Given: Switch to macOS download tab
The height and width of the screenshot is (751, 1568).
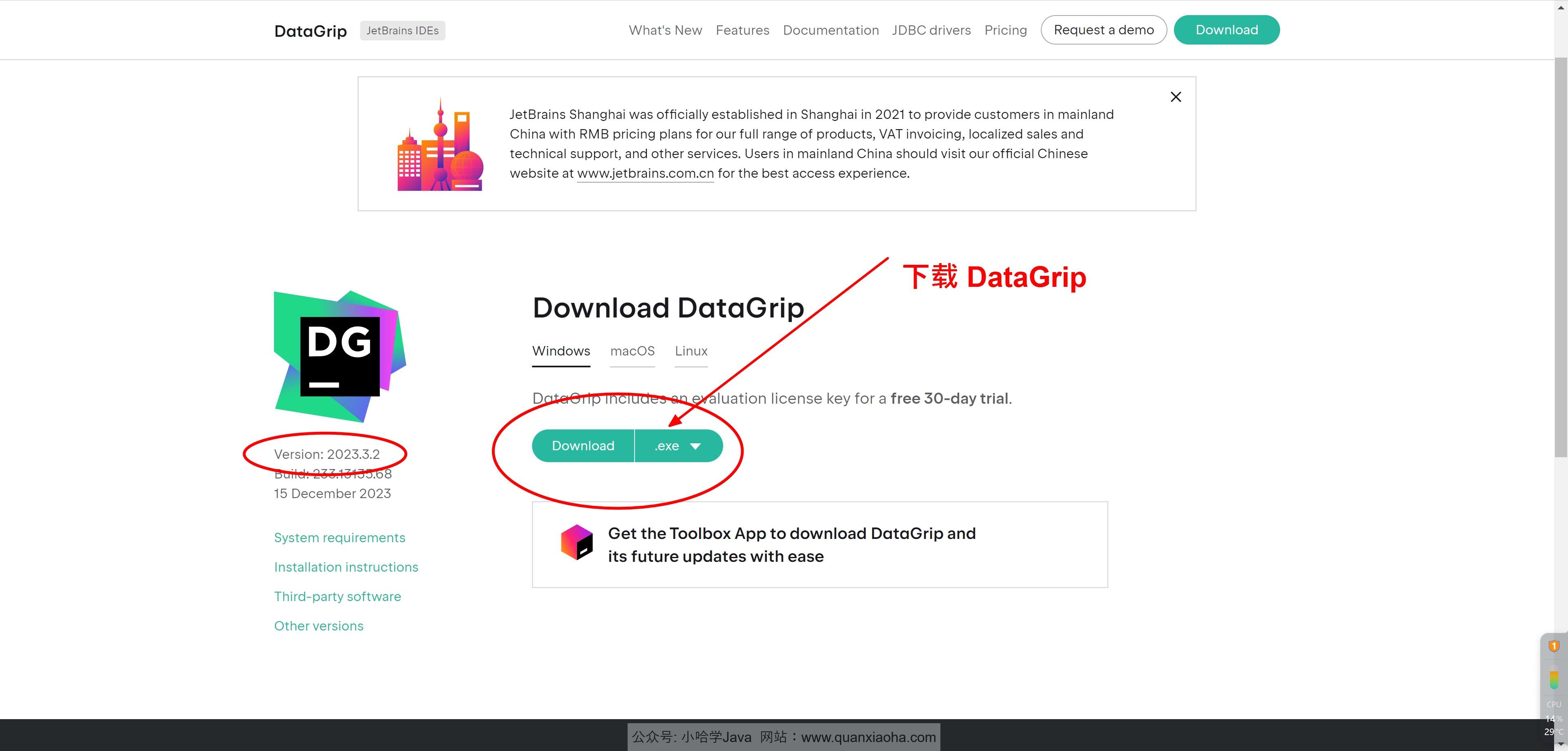Looking at the screenshot, I should 632,351.
